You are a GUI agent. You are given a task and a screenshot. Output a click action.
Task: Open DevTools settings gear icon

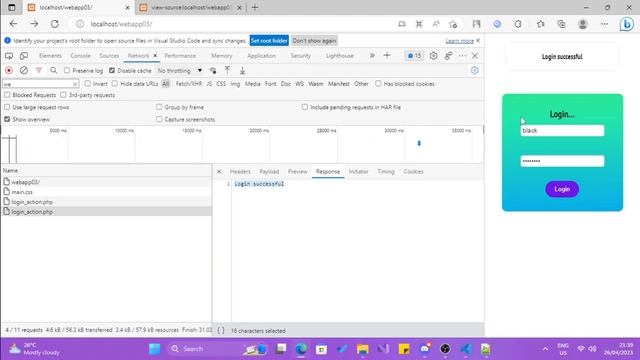point(433,56)
